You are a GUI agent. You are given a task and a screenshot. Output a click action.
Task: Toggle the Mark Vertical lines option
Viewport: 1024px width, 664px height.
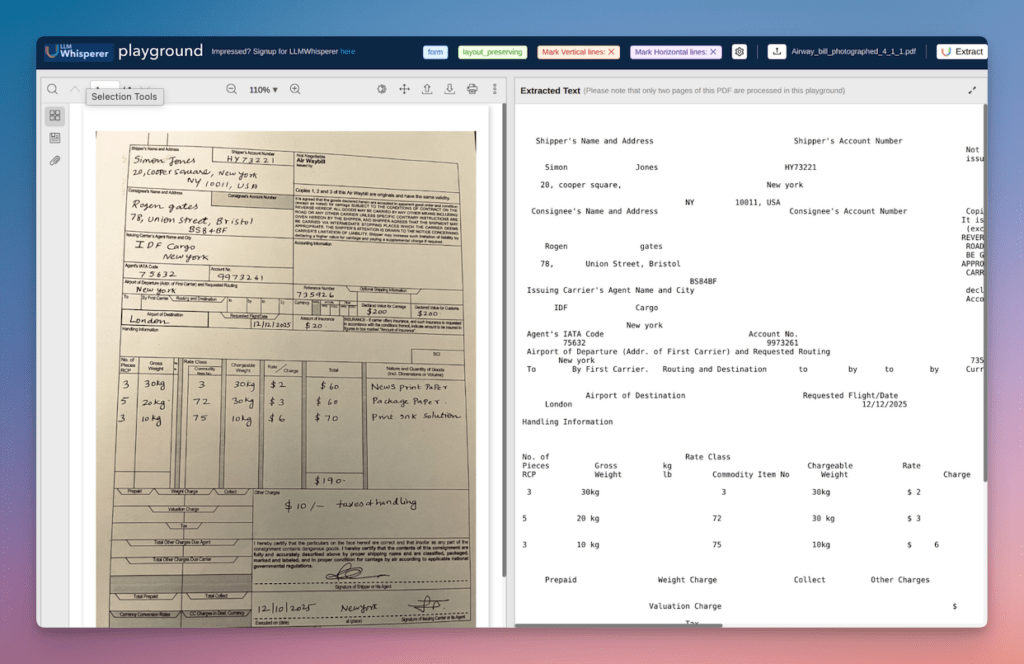[579, 52]
